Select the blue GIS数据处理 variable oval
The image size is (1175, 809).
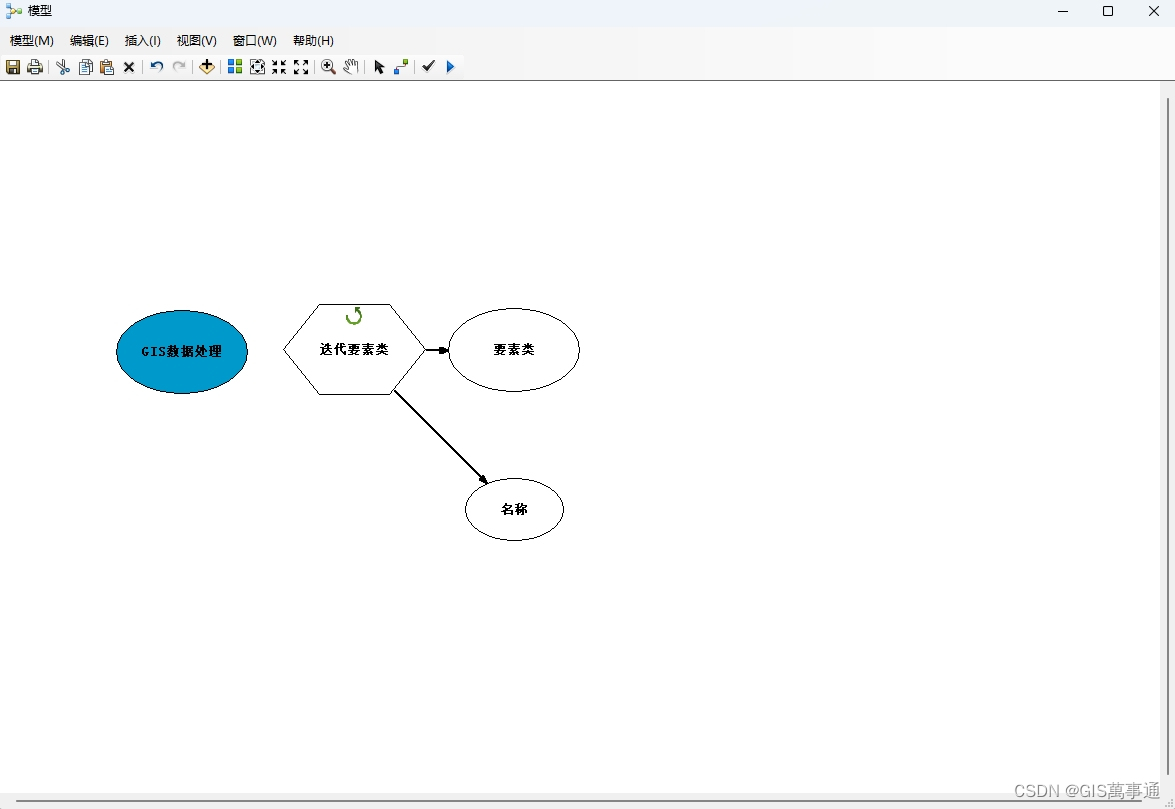(x=182, y=351)
